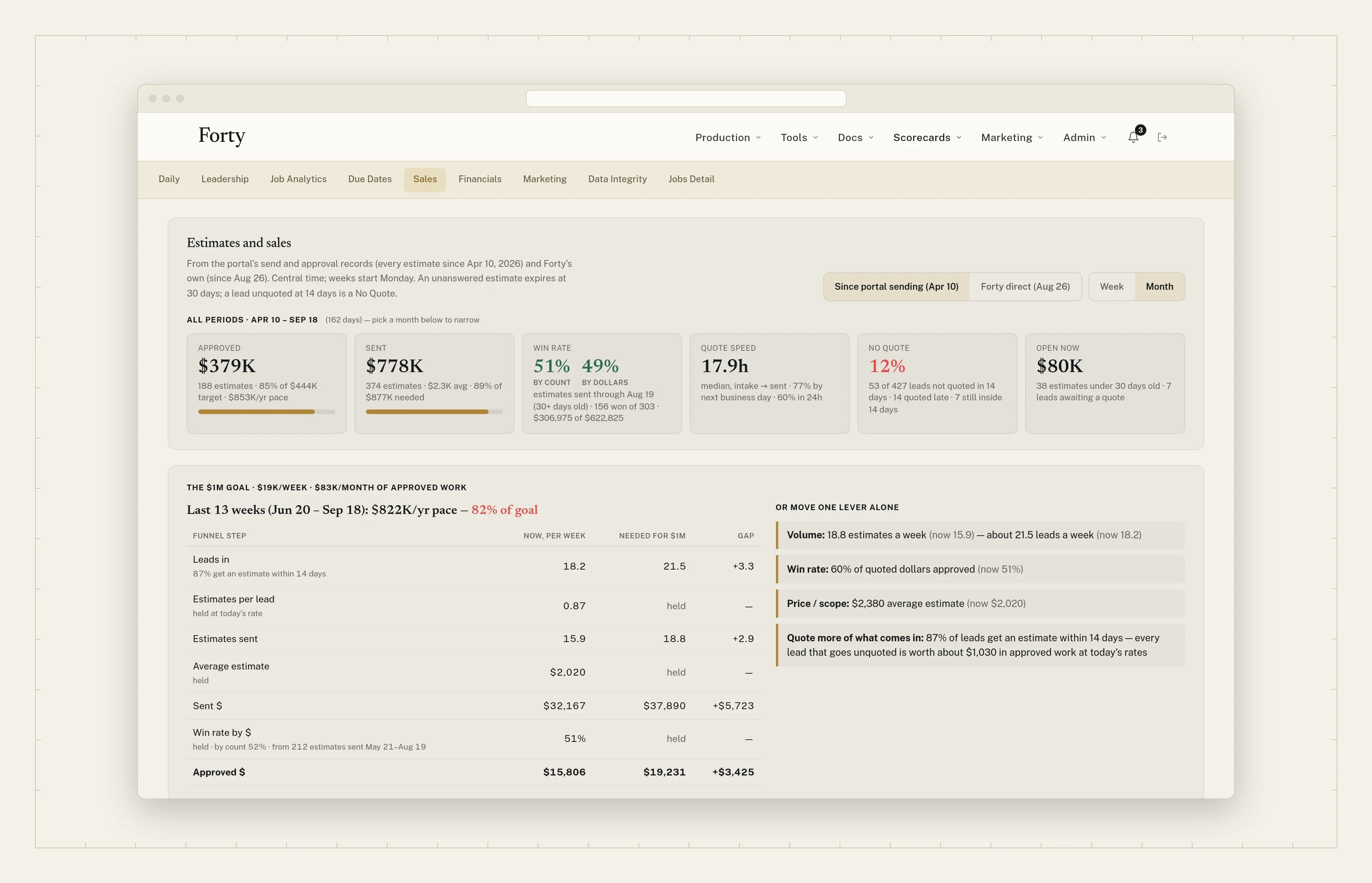Toggle view to Month
The width and height of the screenshot is (1372, 883).
(1159, 287)
